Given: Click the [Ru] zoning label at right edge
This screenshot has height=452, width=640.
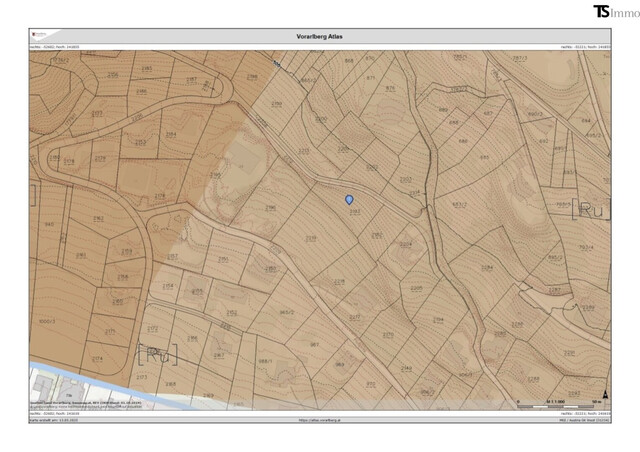Looking at the screenshot, I should 587,209.
